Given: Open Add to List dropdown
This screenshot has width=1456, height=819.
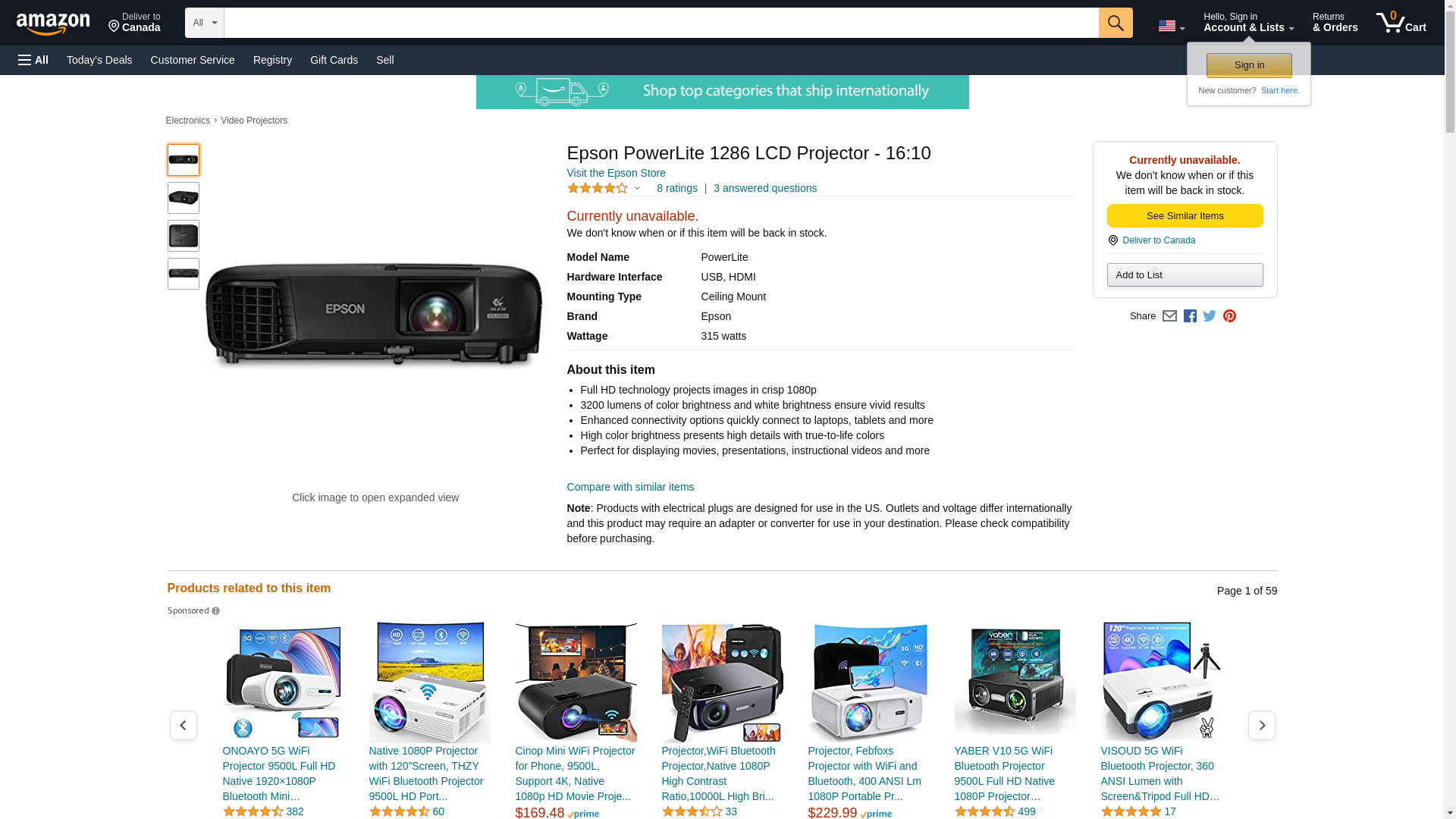Looking at the screenshot, I should (x=1185, y=275).
